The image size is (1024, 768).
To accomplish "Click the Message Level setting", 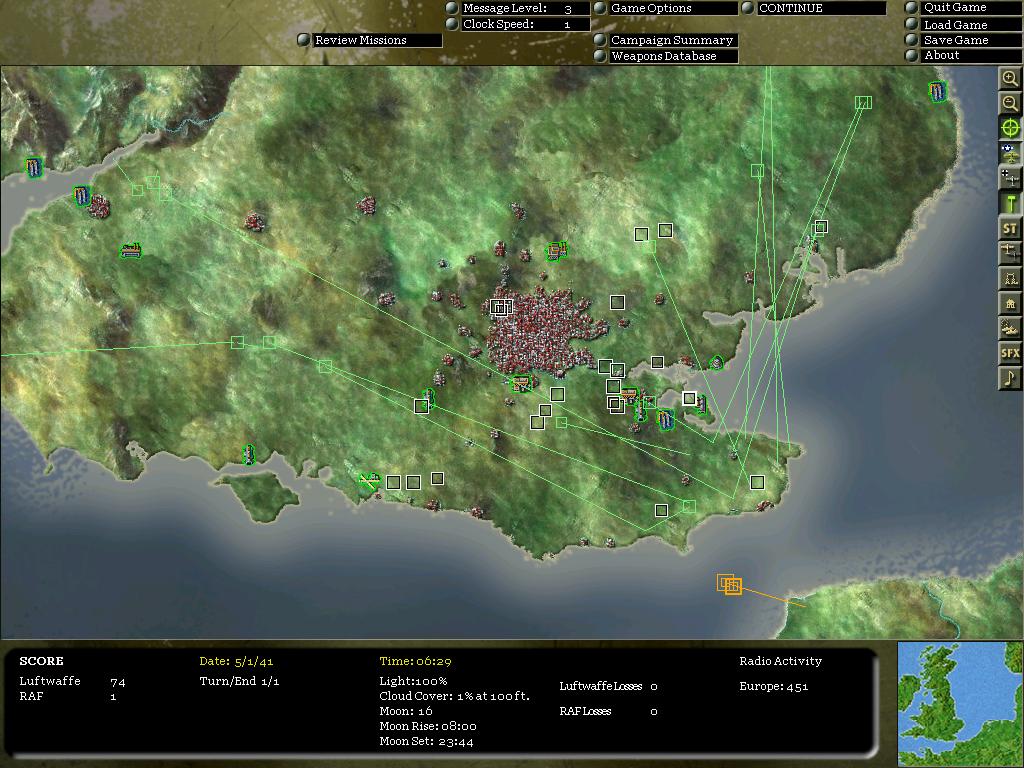I will click(x=526, y=8).
